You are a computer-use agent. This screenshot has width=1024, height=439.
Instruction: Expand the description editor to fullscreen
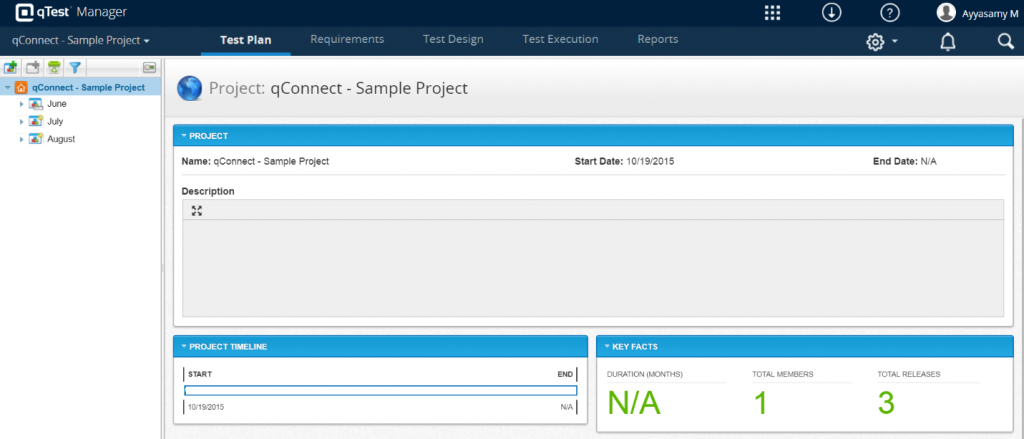pyautogui.click(x=197, y=210)
